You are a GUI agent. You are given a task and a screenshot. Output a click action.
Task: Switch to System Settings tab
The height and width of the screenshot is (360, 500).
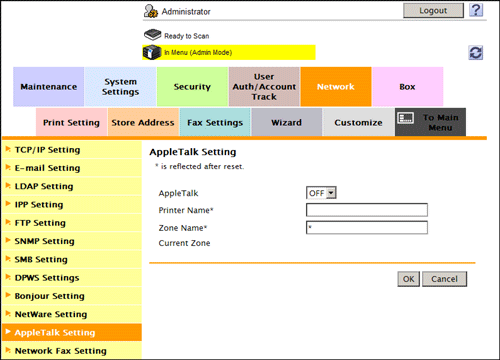120,87
